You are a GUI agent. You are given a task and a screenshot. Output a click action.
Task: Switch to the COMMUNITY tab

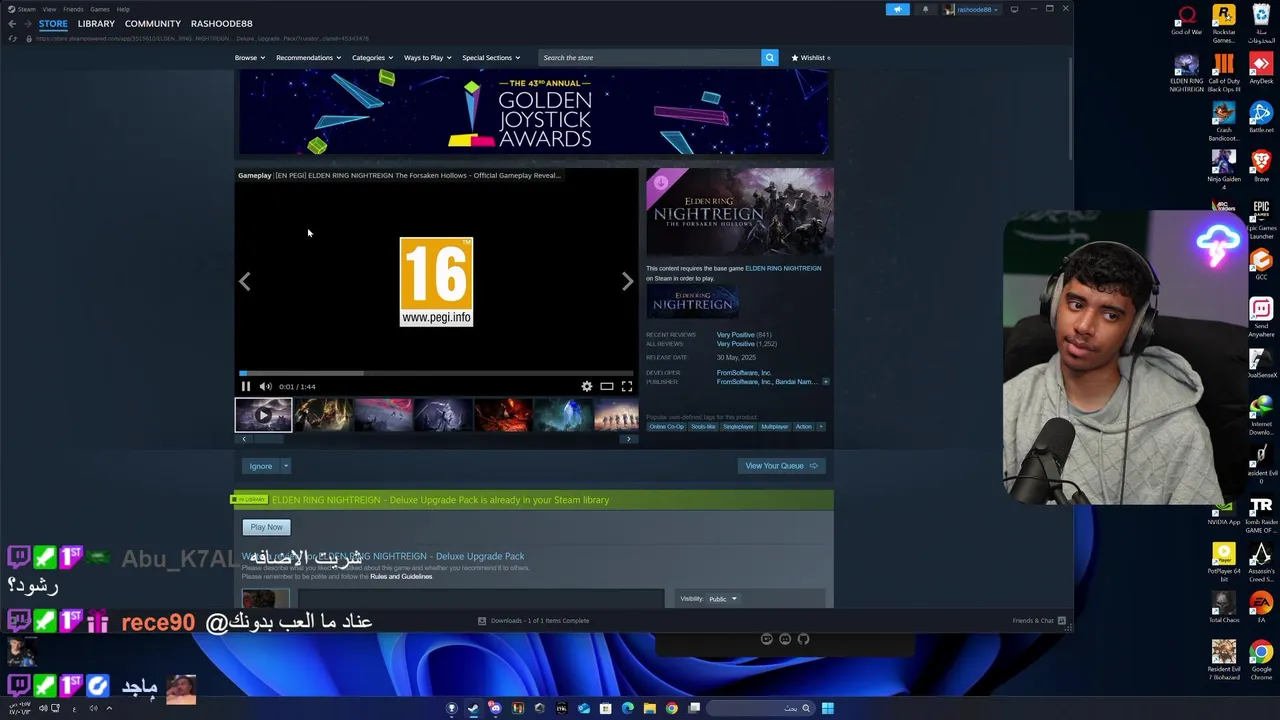coord(153,23)
